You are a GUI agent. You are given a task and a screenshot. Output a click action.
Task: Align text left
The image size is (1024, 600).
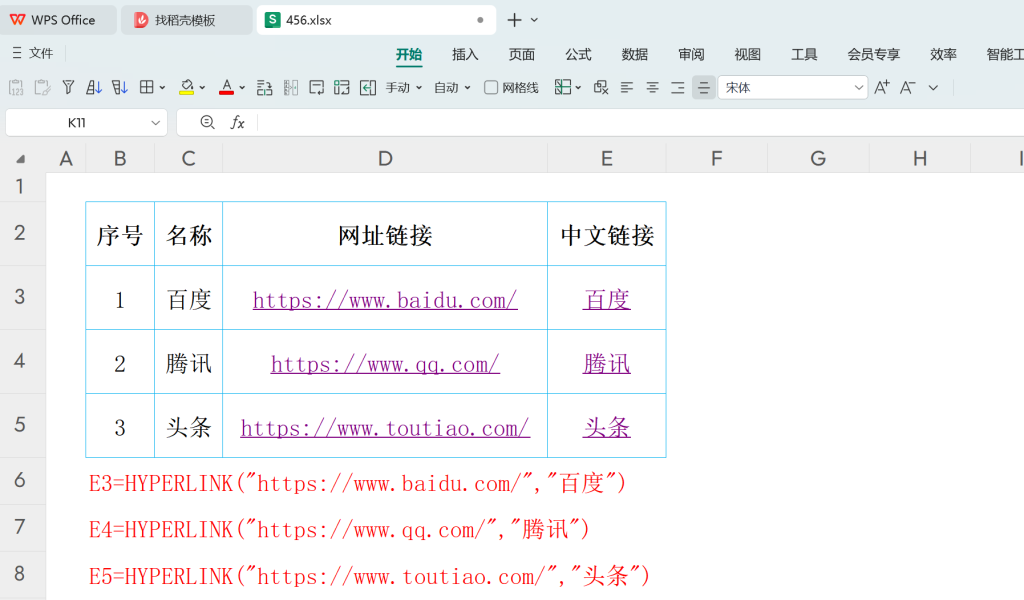(627, 87)
